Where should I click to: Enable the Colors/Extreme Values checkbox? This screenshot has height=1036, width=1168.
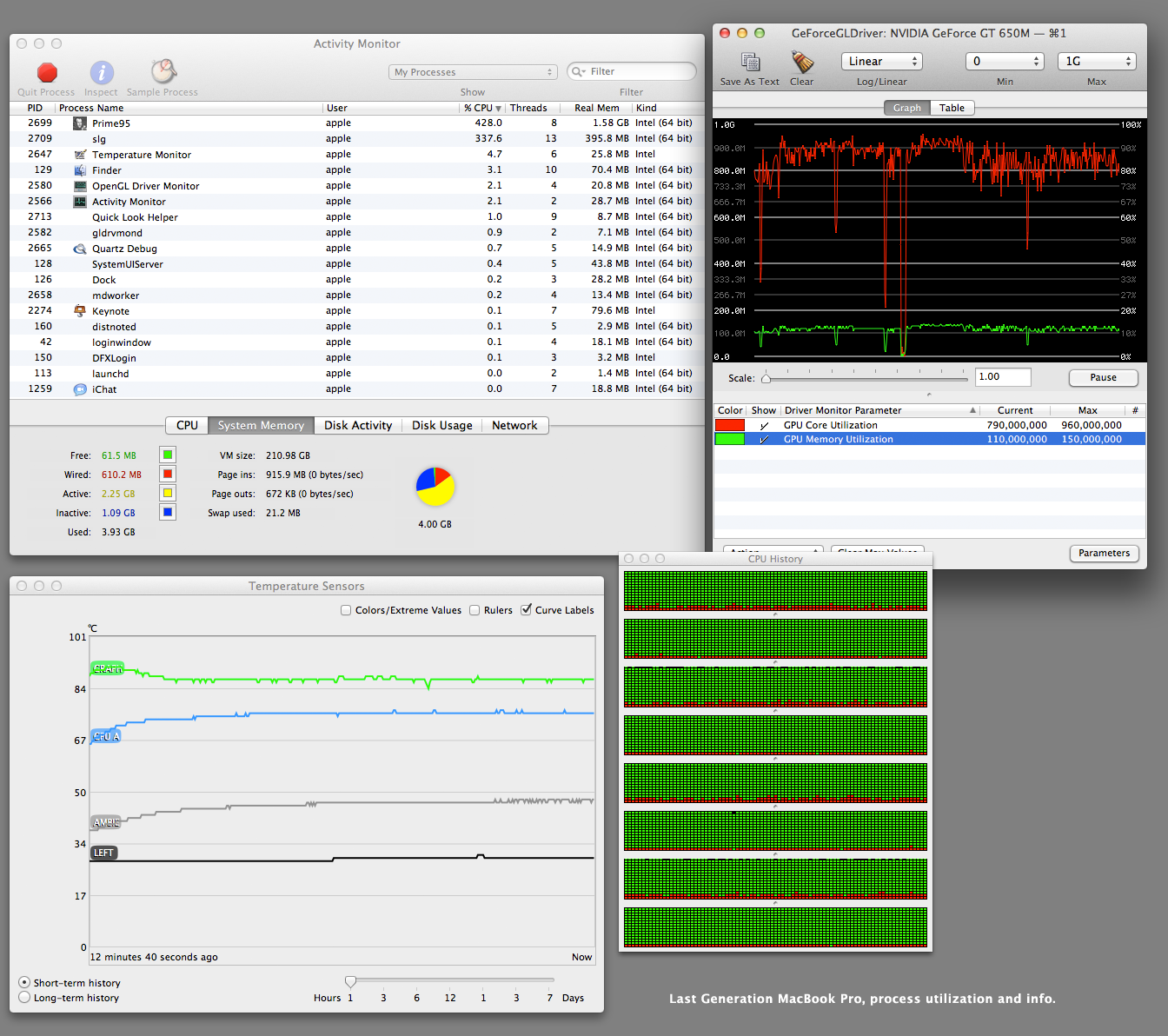tap(347, 610)
